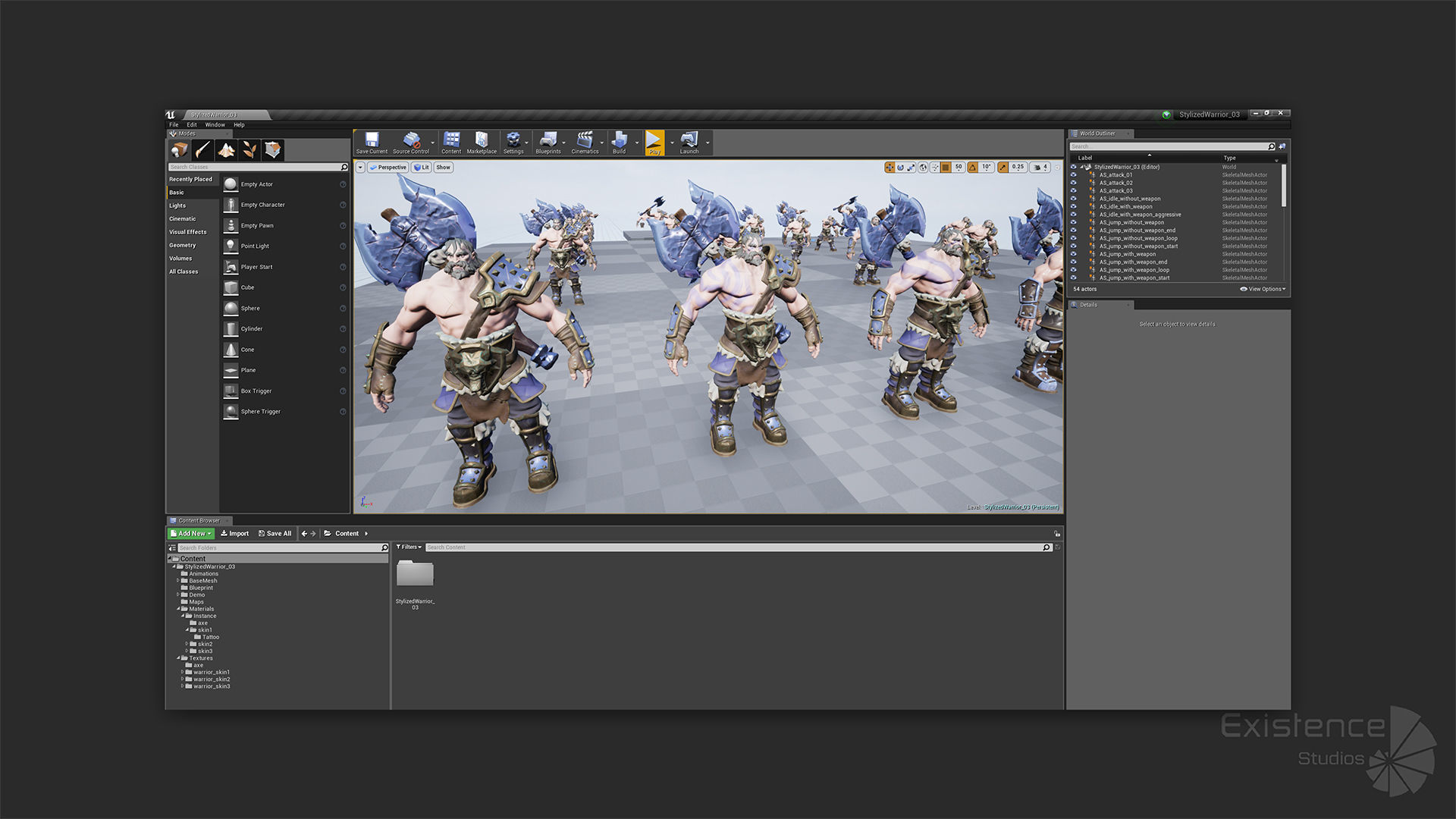Click the Build toolbar icon
This screenshot has height=819, width=1456.
(620, 143)
